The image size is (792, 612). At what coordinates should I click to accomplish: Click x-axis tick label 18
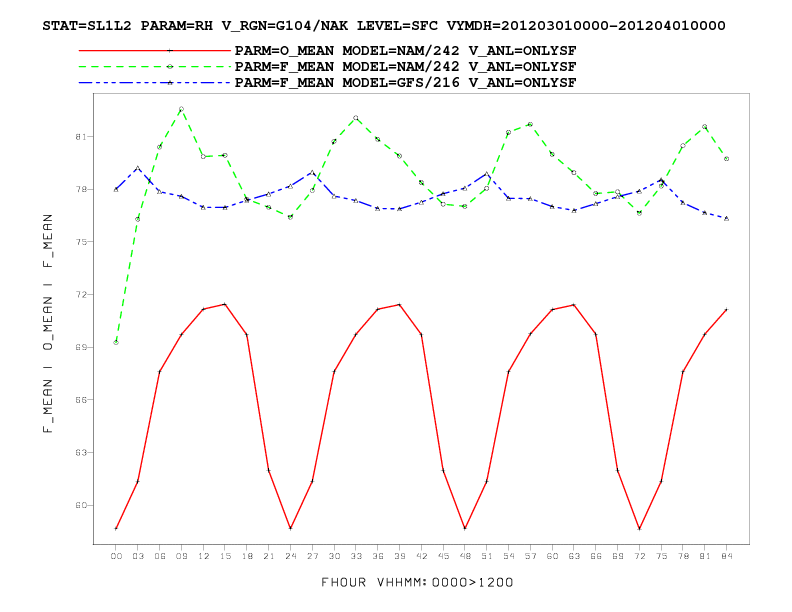[x=247, y=556]
